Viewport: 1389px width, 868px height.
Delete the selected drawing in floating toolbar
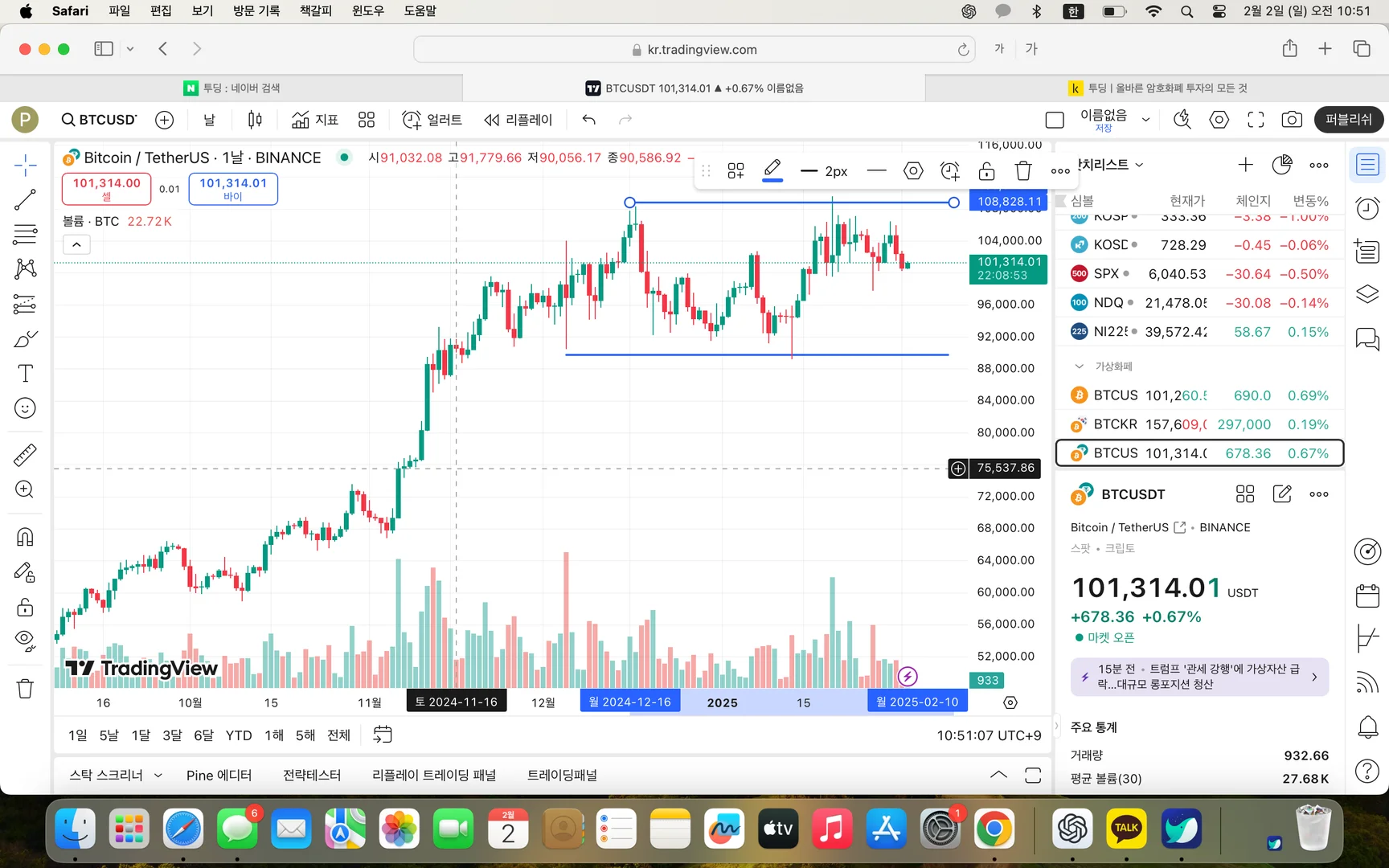click(x=1023, y=170)
